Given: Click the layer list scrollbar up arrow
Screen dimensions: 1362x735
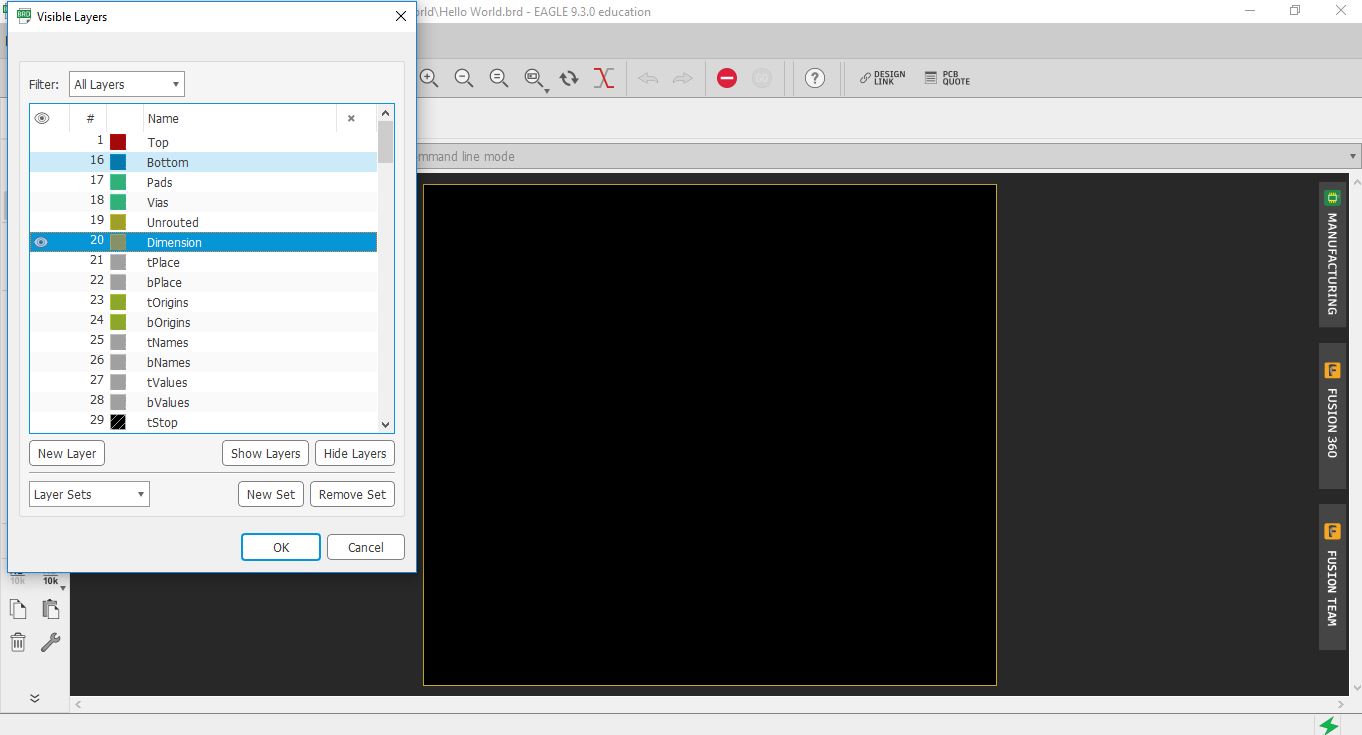Looking at the screenshot, I should coord(386,113).
